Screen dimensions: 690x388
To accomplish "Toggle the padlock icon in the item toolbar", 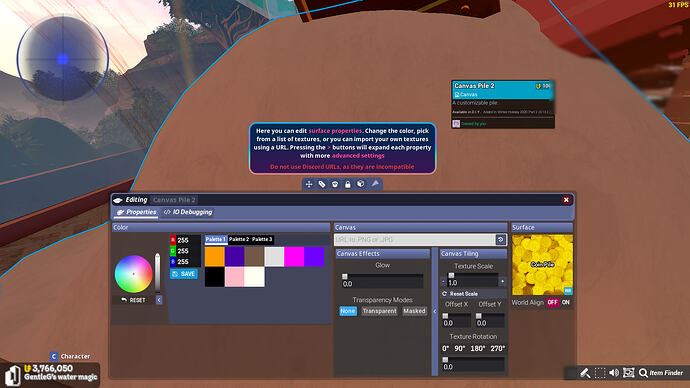I will click(348, 184).
